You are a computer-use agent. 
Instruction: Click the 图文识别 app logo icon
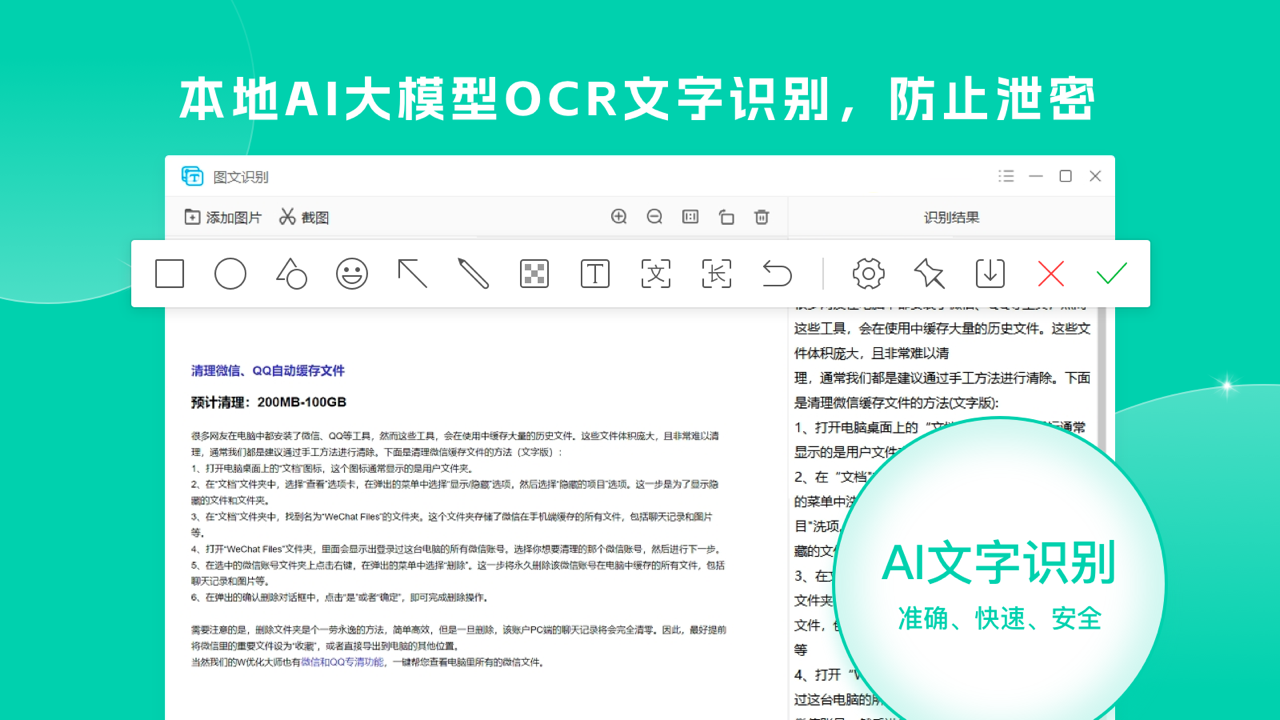[192, 176]
